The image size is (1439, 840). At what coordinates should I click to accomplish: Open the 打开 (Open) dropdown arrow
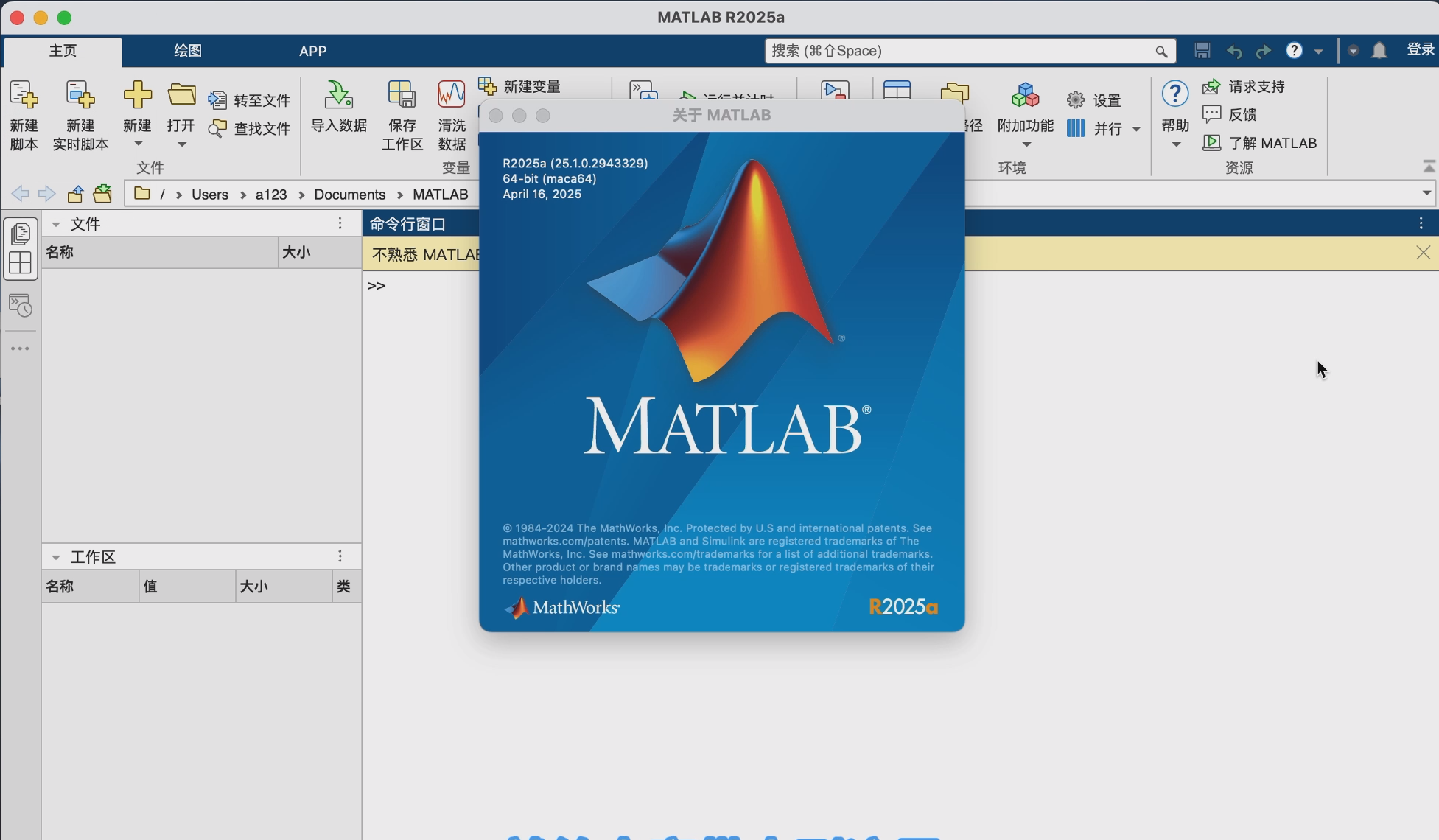(x=181, y=144)
